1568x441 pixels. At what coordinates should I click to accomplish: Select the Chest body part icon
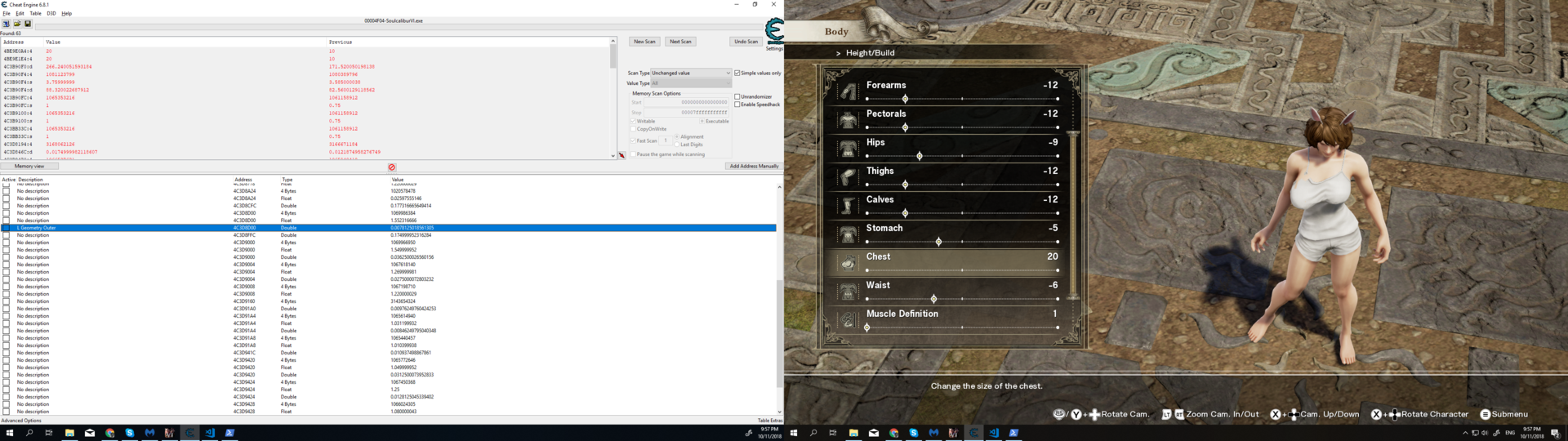(849, 262)
